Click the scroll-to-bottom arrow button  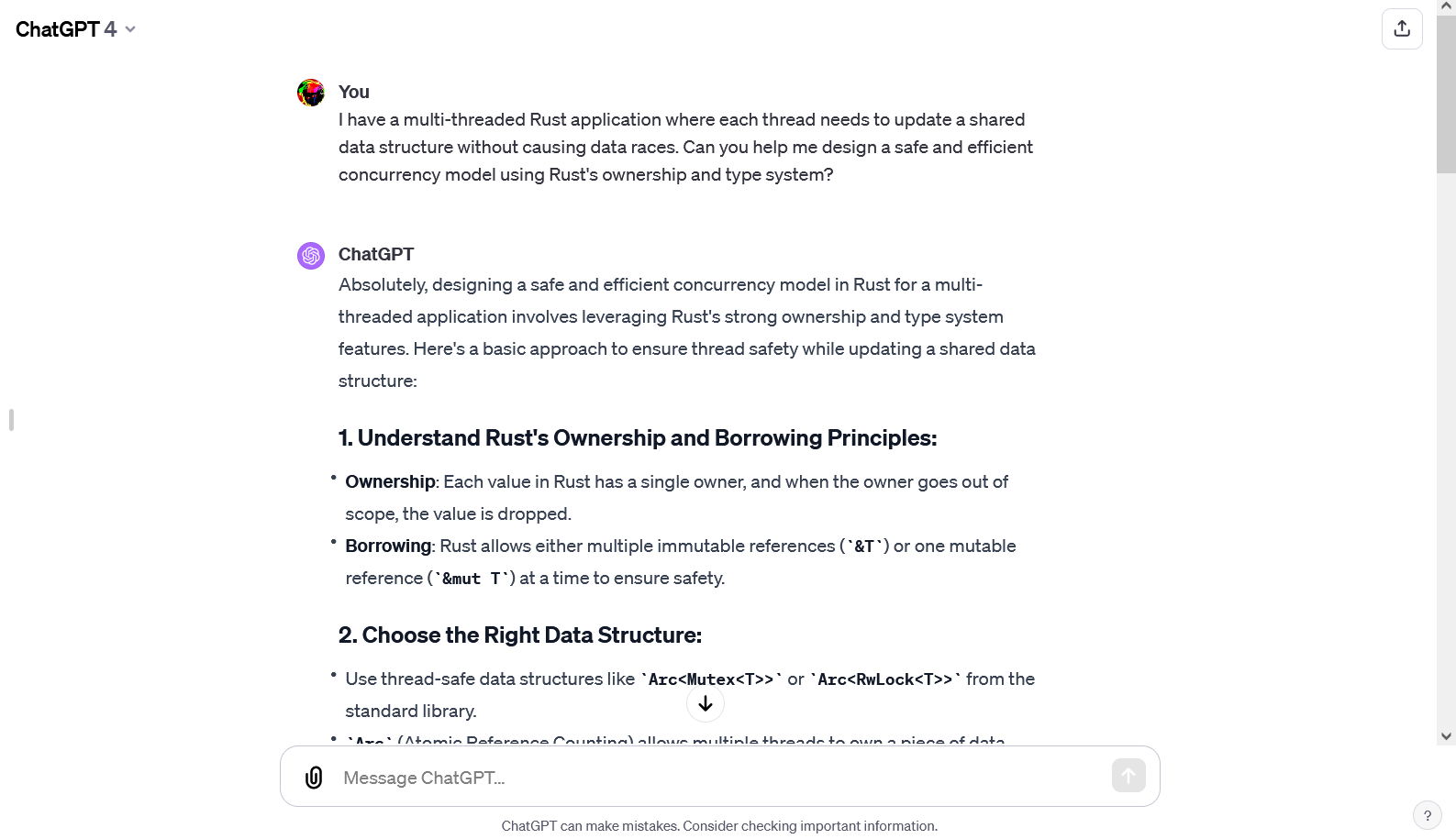click(706, 704)
